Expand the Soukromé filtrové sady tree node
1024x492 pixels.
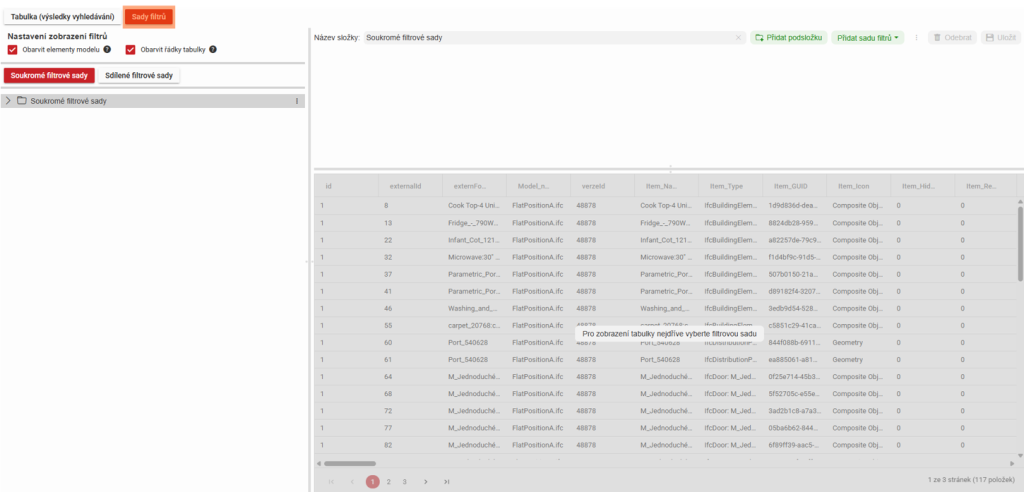click(x=8, y=101)
